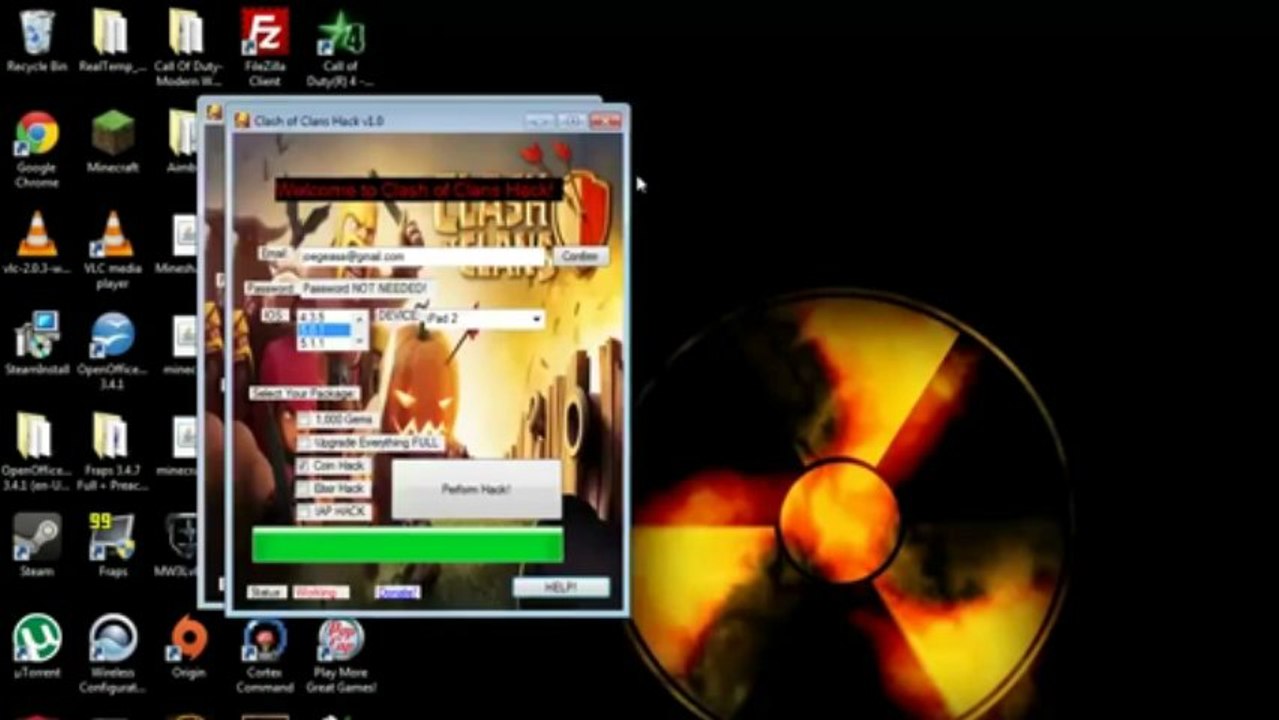Check the Upgrade Everything FULL option

click(304, 442)
